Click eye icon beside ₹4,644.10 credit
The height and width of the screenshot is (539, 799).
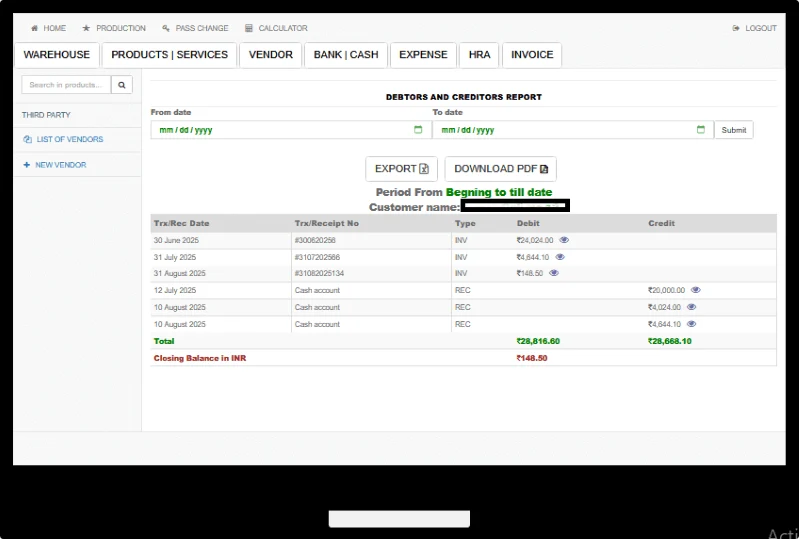point(691,324)
